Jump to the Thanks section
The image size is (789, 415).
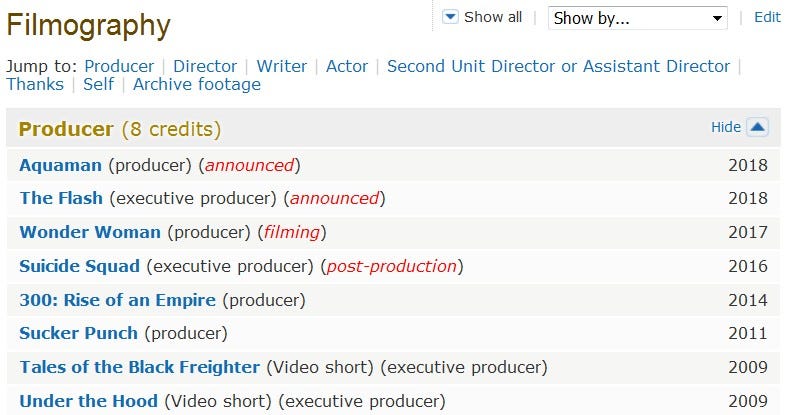[35, 84]
